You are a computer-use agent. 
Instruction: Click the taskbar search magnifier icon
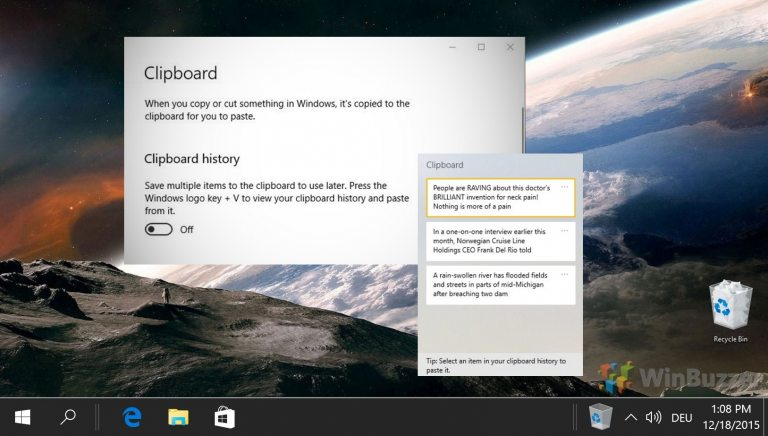68,417
